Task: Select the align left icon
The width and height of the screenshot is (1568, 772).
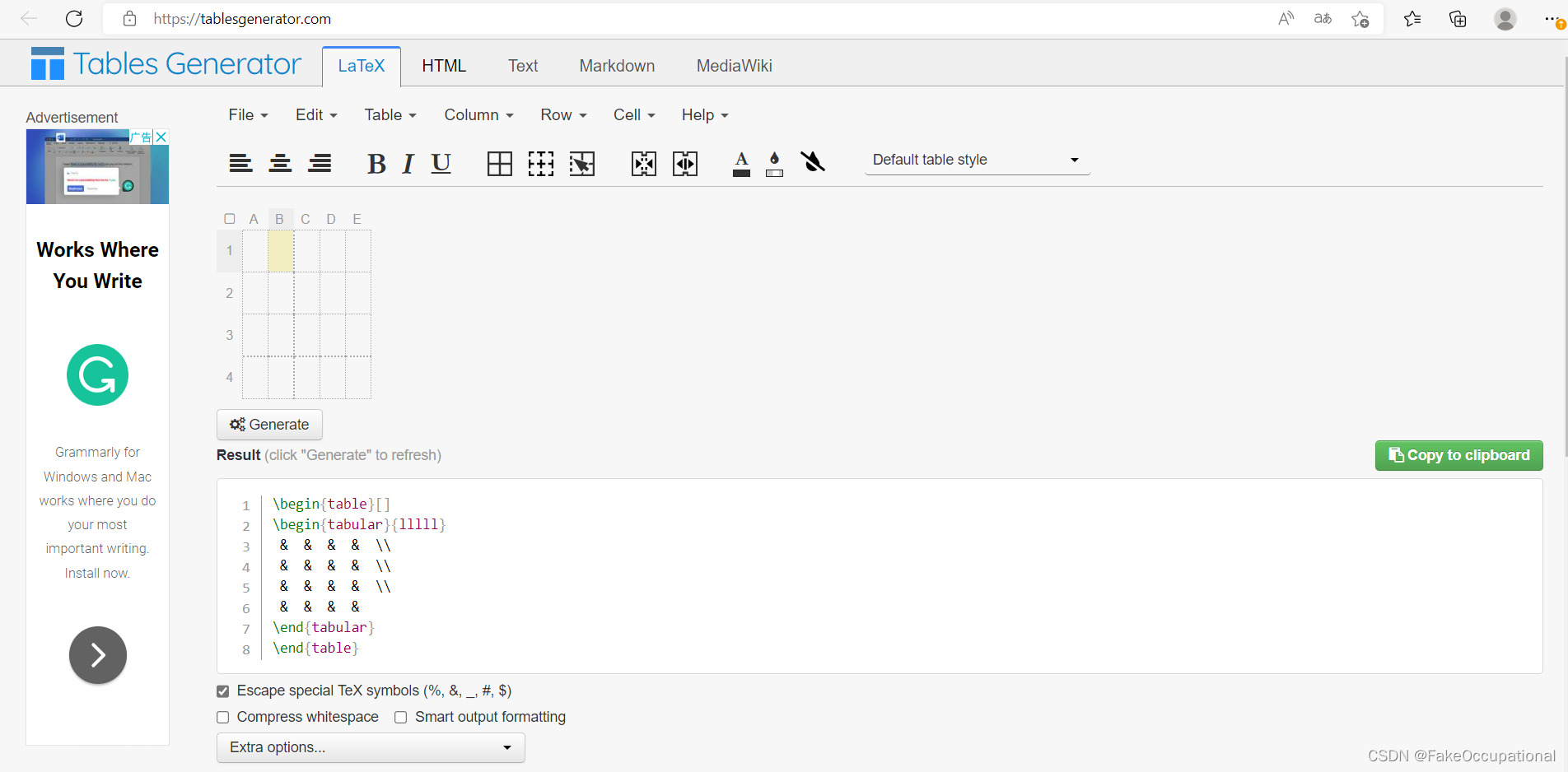Action: pos(240,163)
